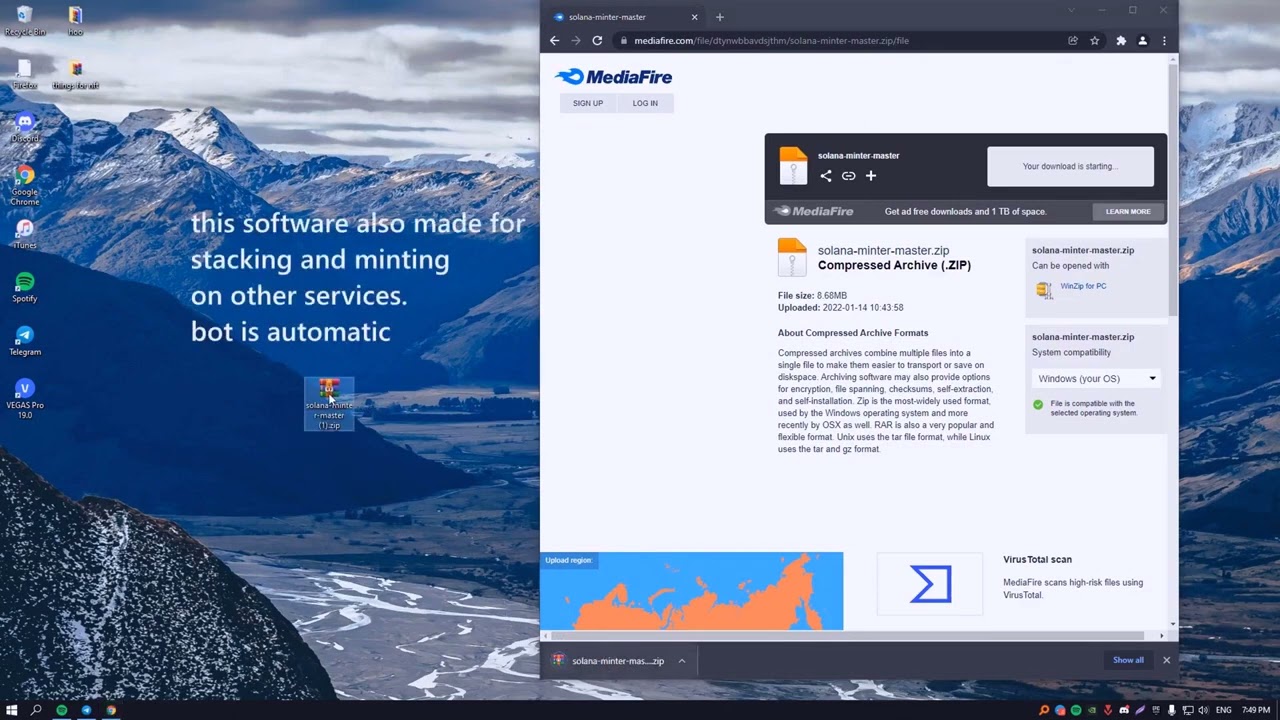
Task: Share this page from the address bar
Action: click(1073, 41)
